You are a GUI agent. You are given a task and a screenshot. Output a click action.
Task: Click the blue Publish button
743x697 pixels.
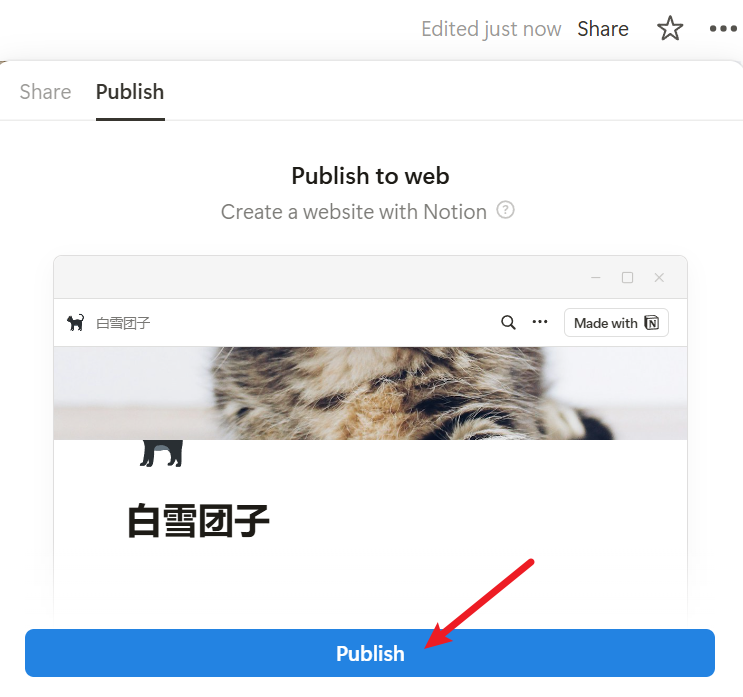point(370,653)
